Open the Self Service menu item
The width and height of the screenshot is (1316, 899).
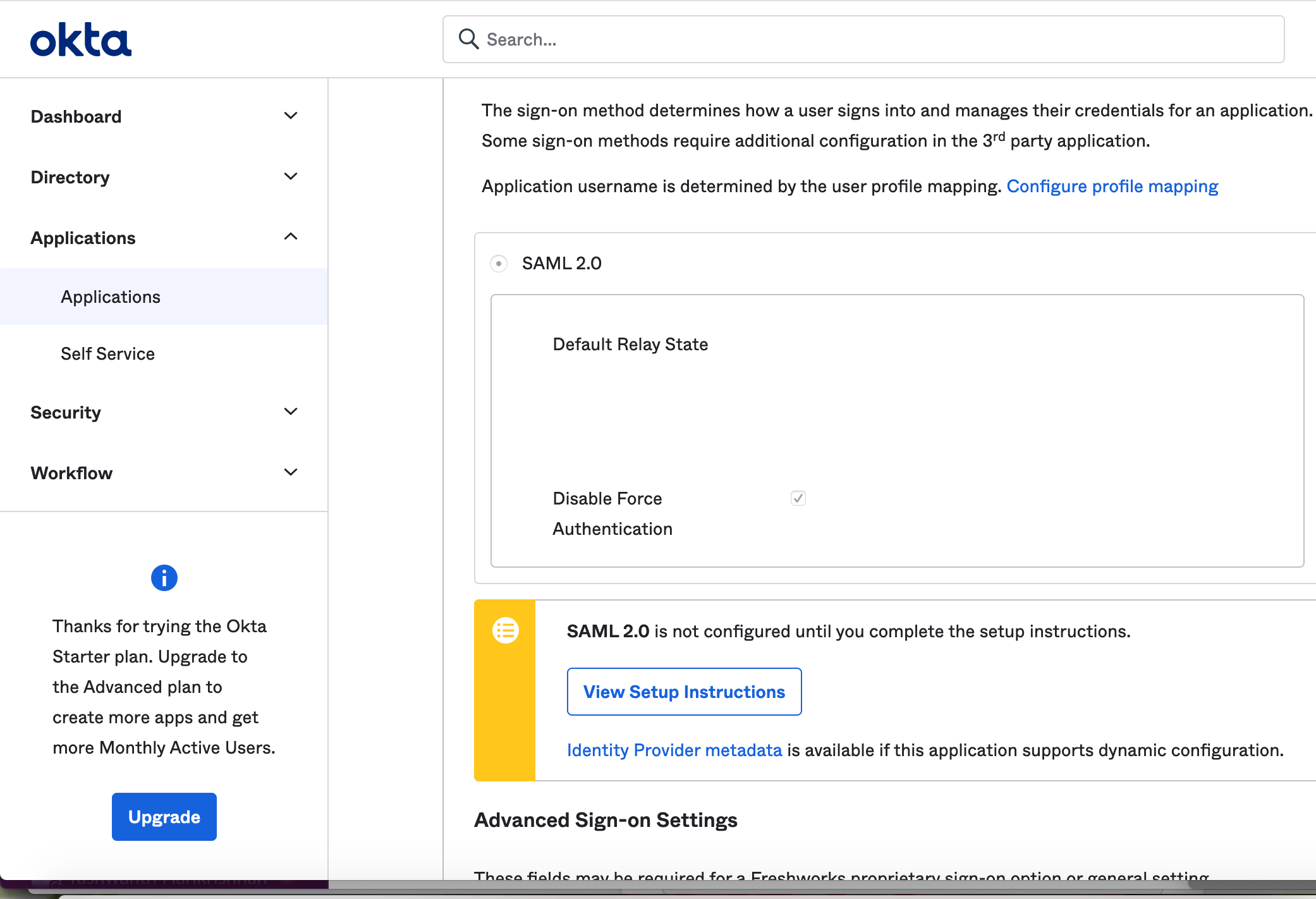pos(107,353)
